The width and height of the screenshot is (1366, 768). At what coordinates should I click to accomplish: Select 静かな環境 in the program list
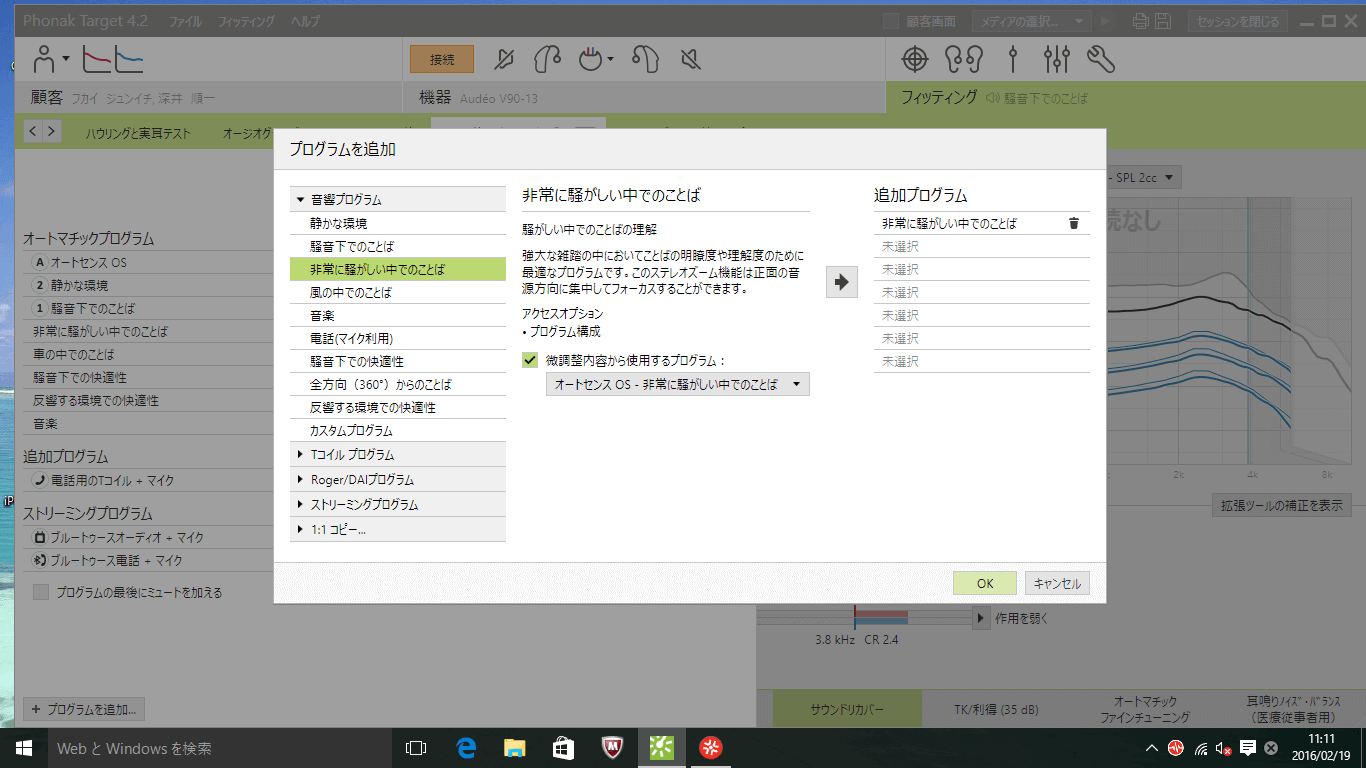pyautogui.click(x=398, y=223)
